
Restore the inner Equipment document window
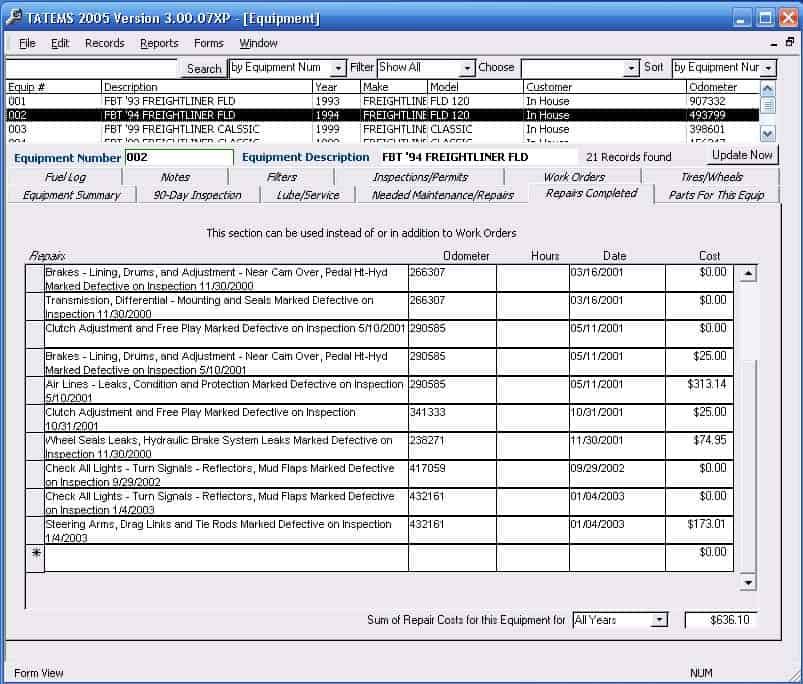tap(790, 42)
